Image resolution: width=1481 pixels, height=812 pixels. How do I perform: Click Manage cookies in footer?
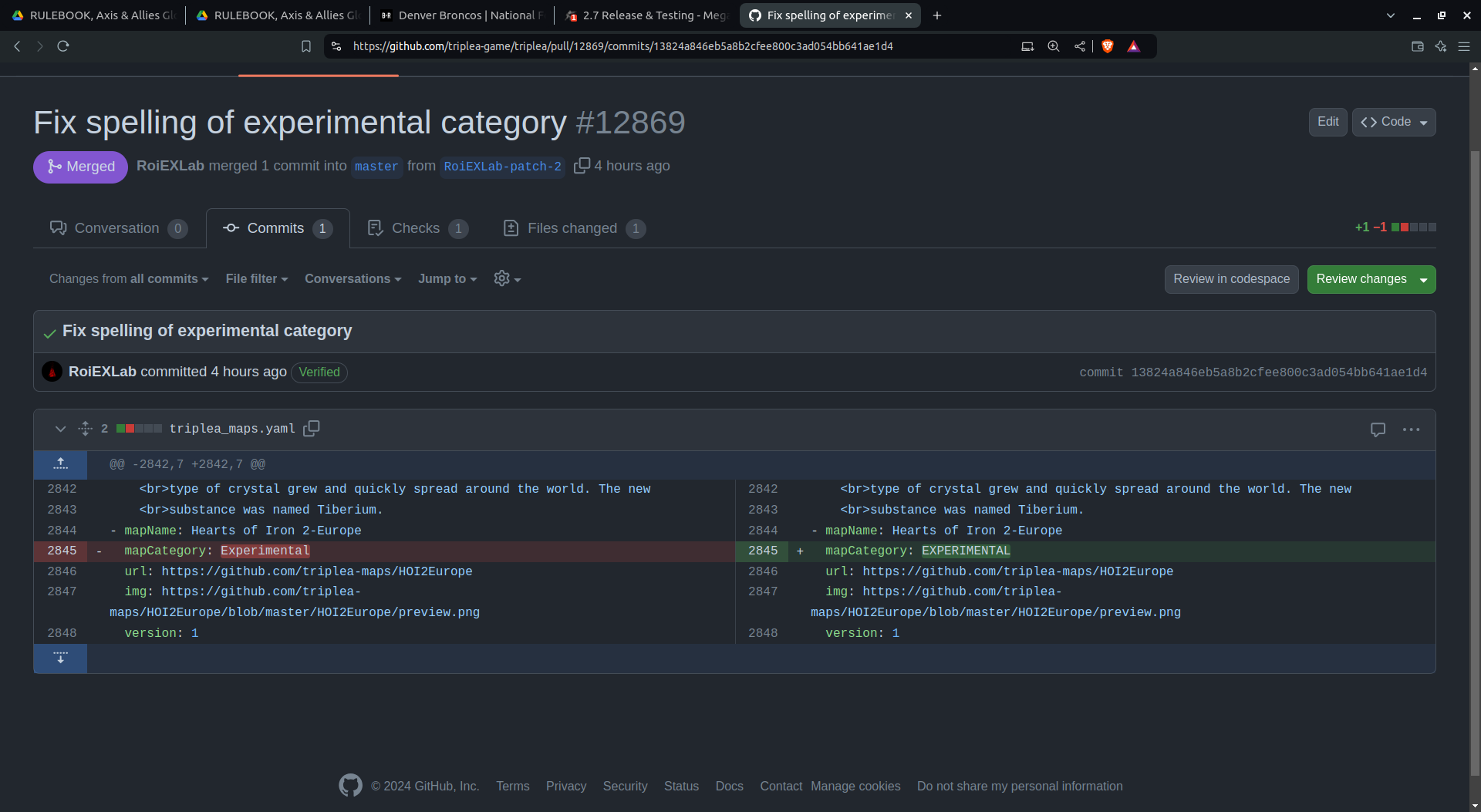click(x=856, y=786)
